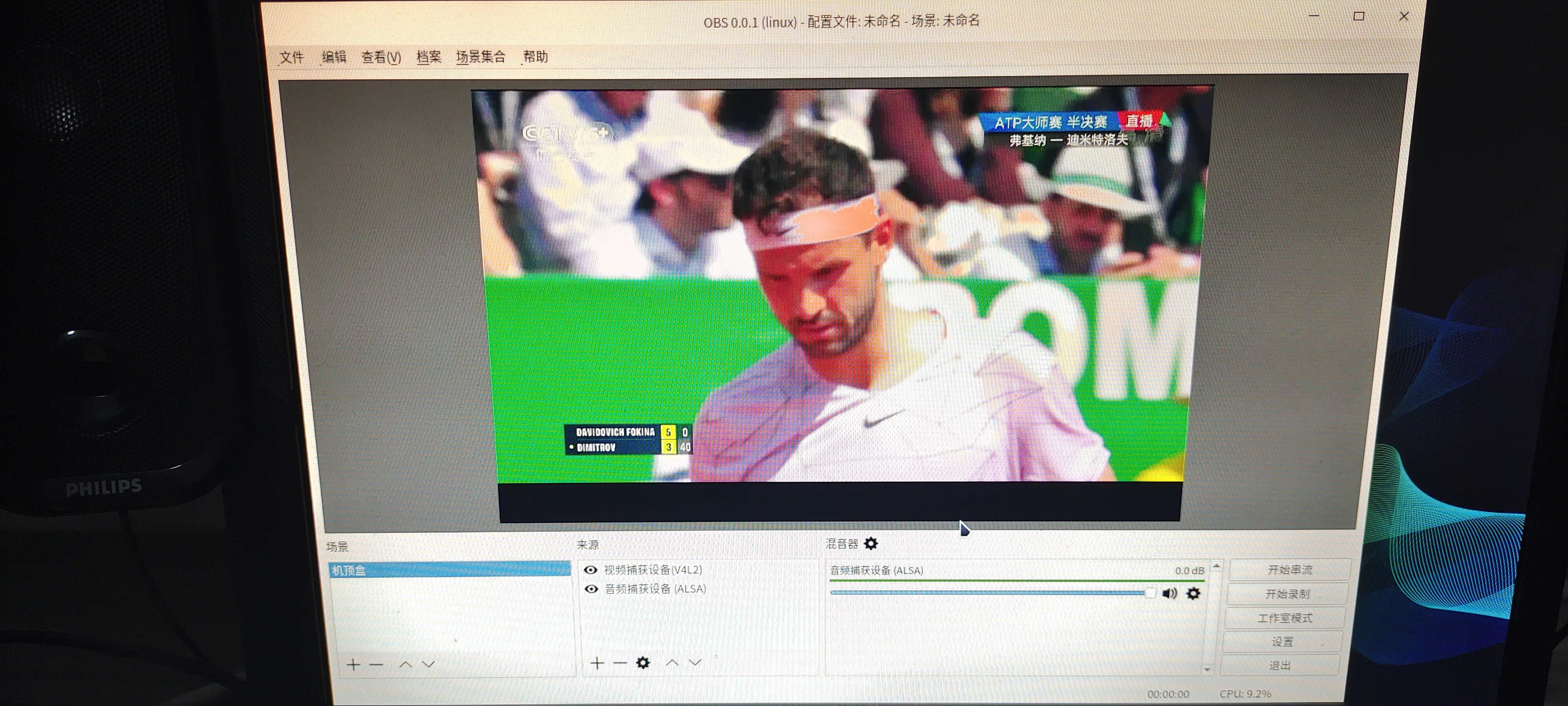The image size is (1568, 706).
Task: Move scene up with the up arrow
Action: coord(405,664)
